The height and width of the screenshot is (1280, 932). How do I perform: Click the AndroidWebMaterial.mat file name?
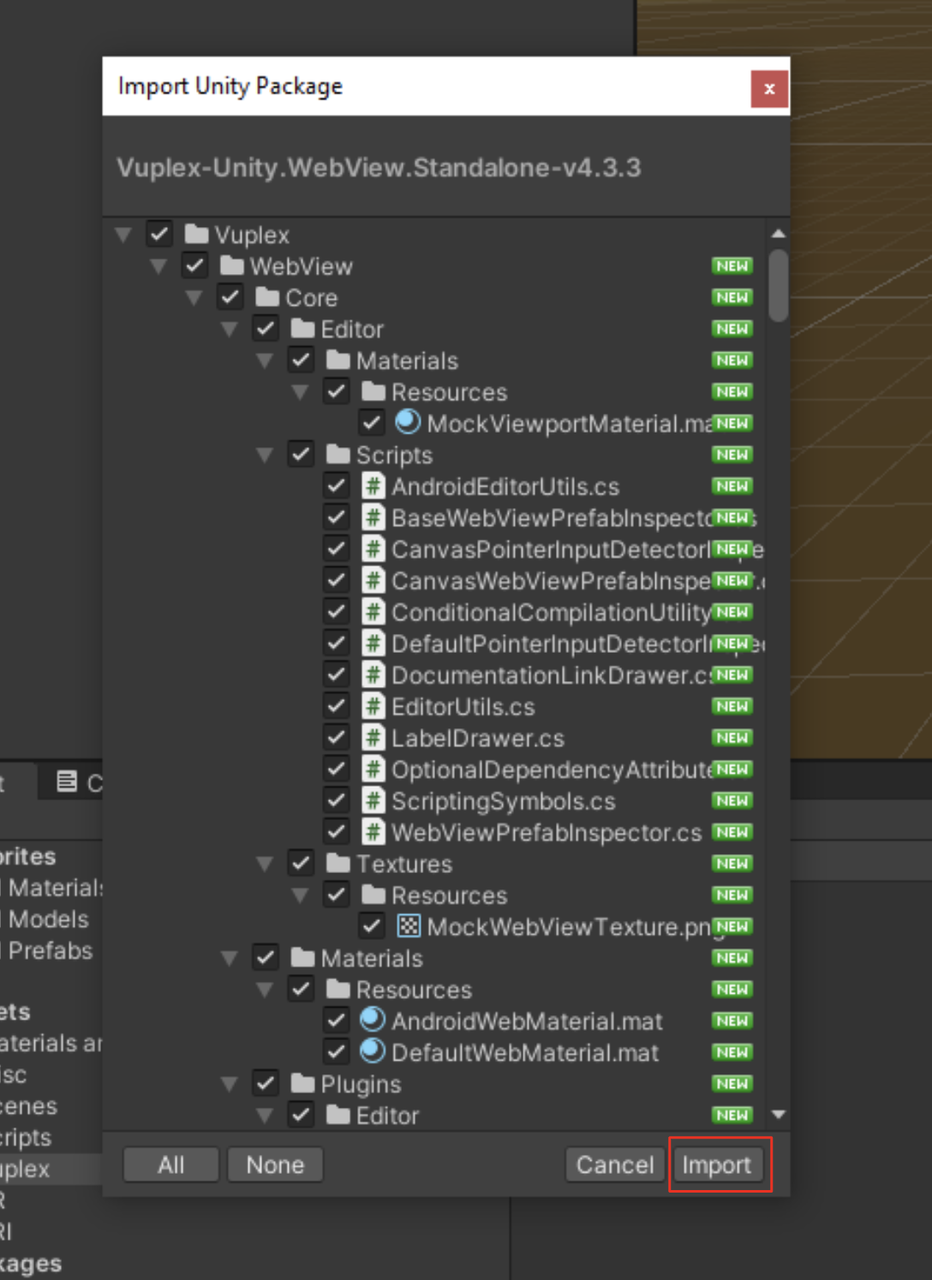(527, 1021)
